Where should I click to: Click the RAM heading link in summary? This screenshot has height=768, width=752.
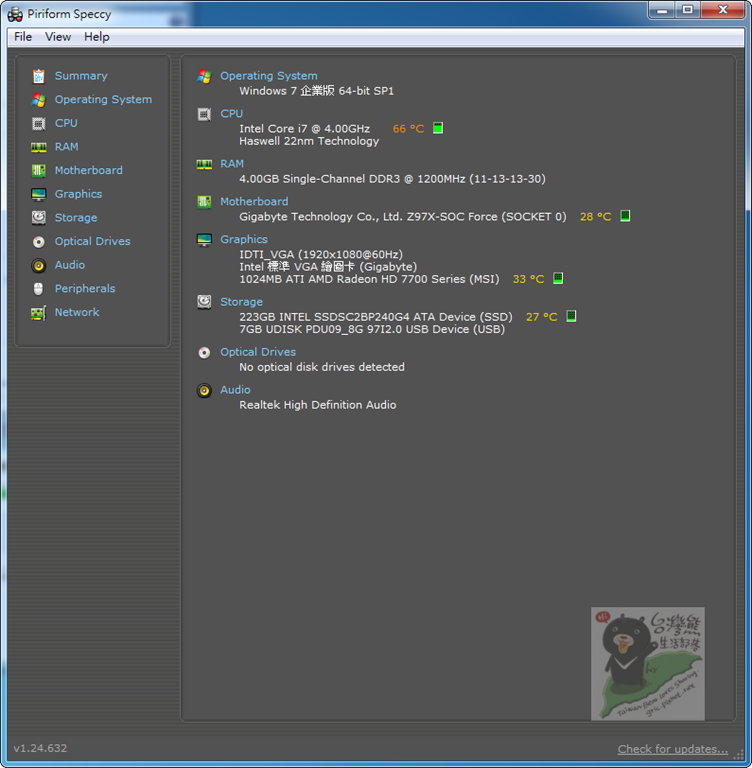pos(232,164)
